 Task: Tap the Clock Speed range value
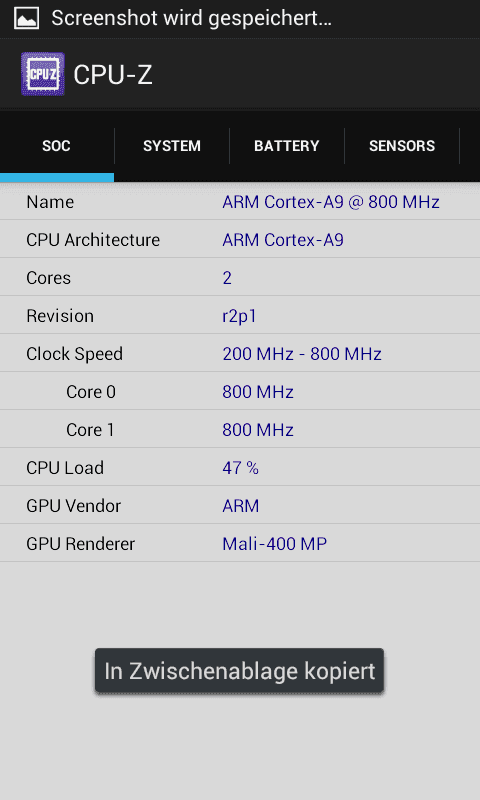click(x=302, y=354)
